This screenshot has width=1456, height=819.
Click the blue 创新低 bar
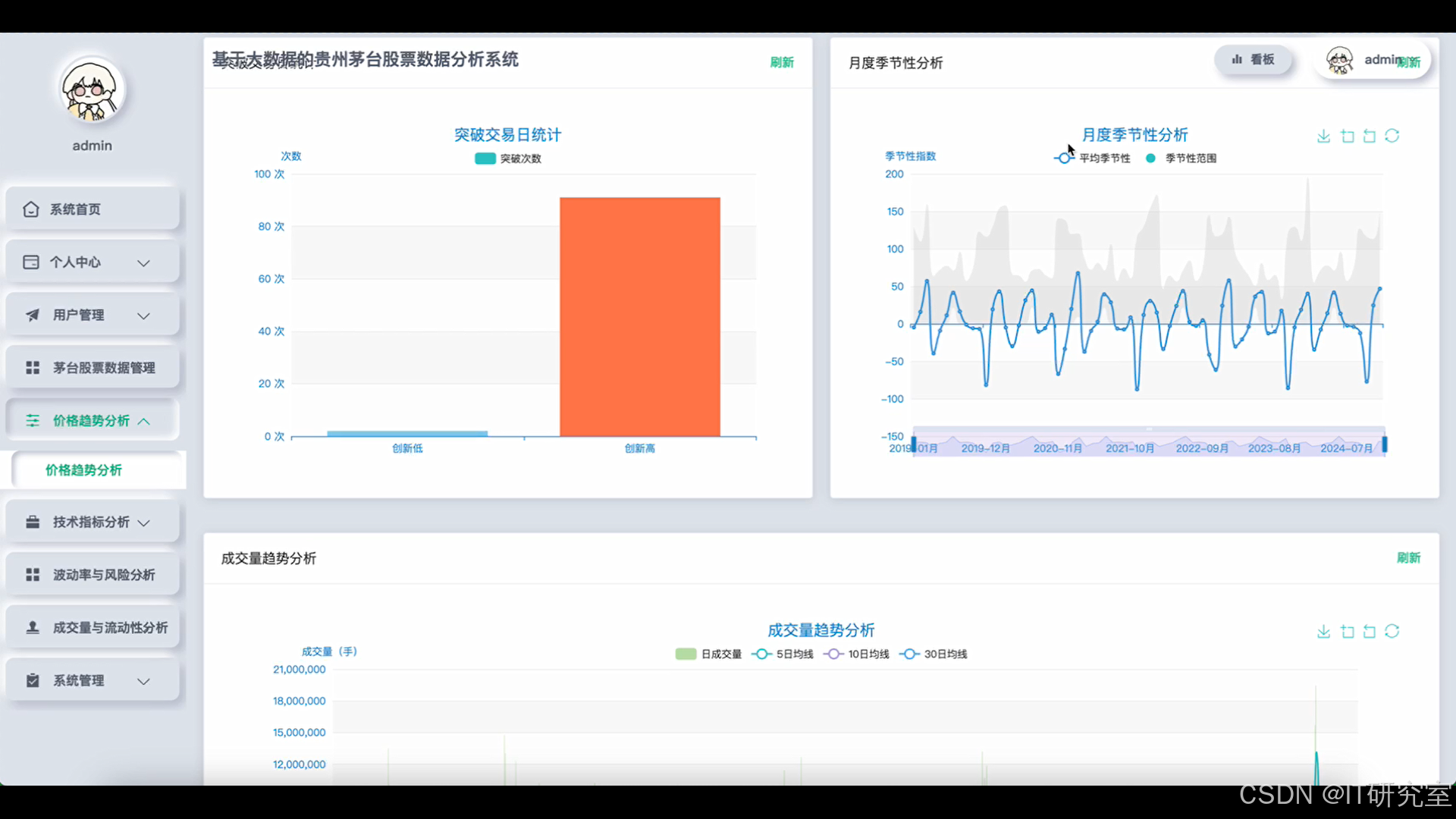point(407,434)
